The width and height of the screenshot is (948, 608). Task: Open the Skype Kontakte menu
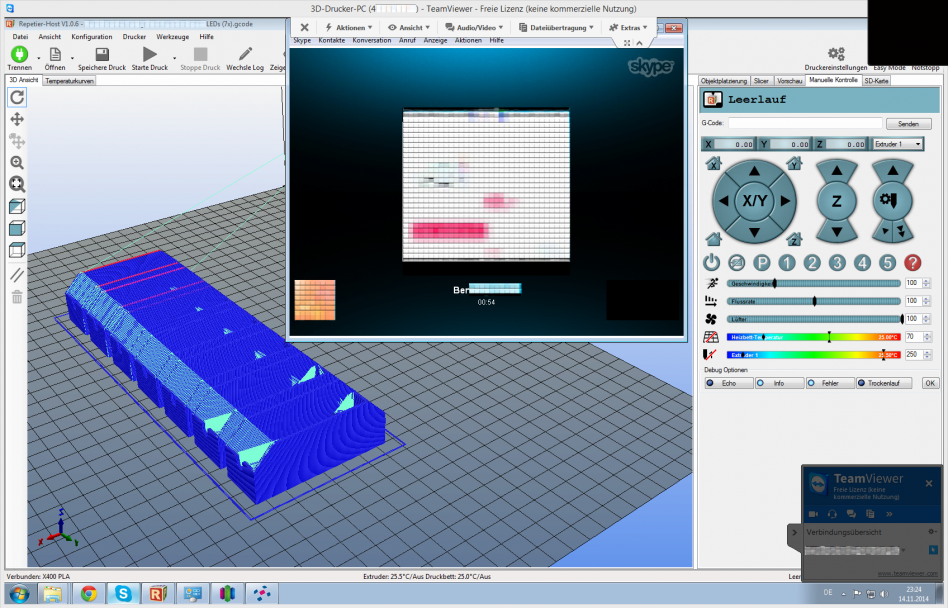tap(332, 40)
